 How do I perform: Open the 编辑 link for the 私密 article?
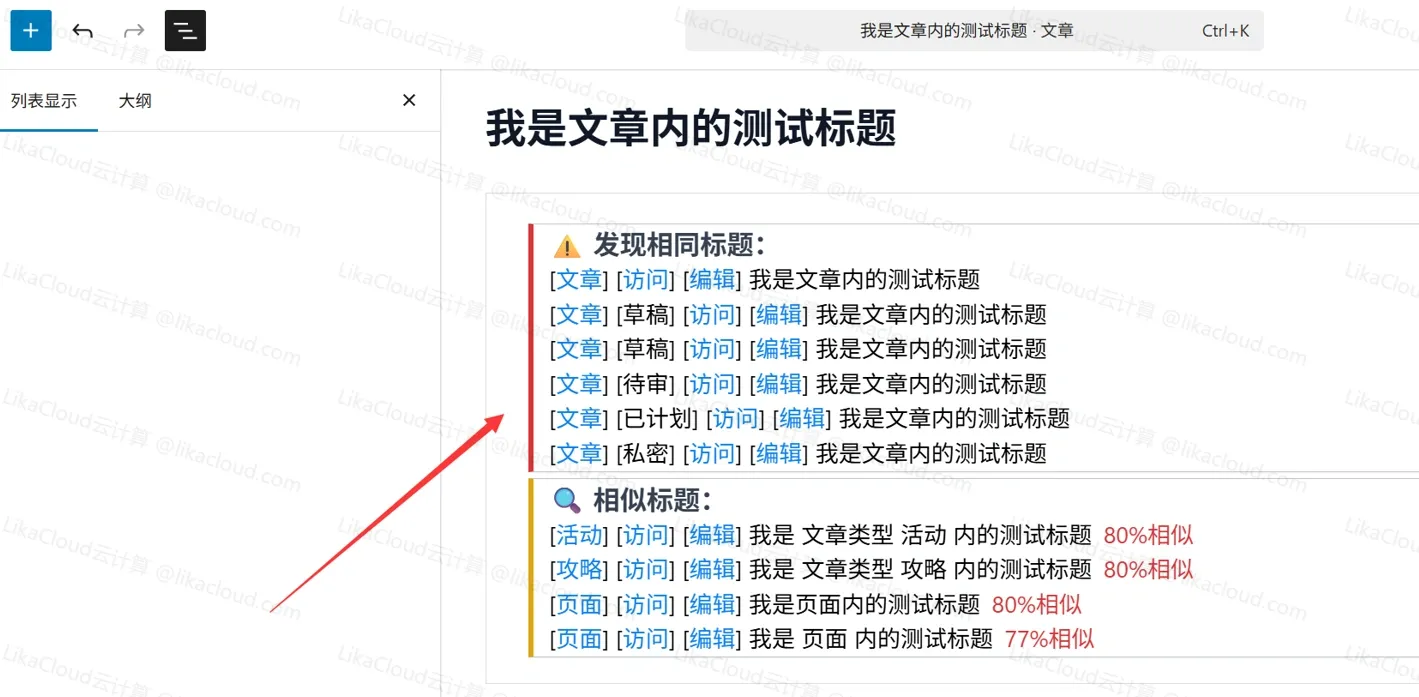click(x=778, y=453)
